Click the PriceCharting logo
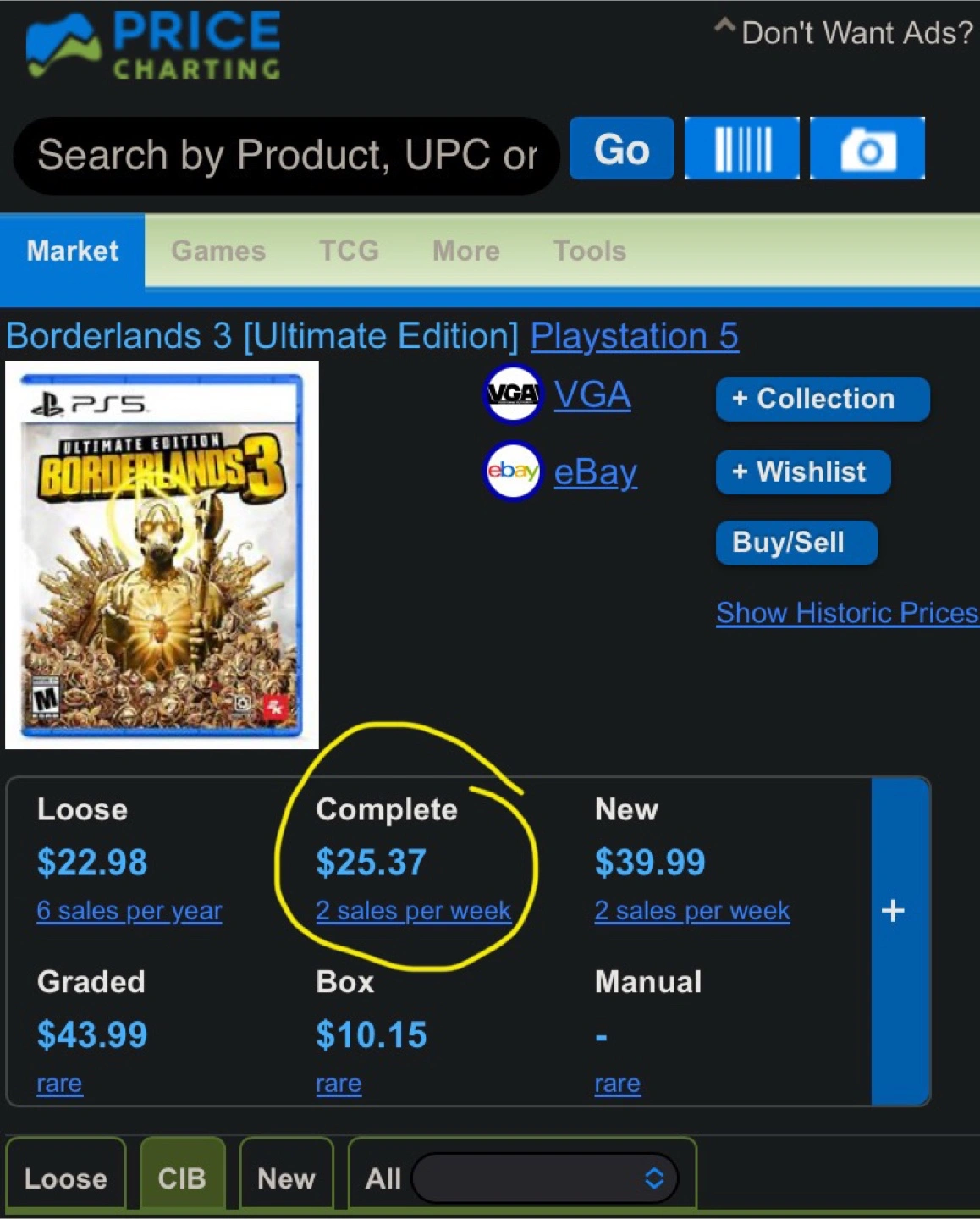Screen dimensions: 980x1219 tap(153, 46)
